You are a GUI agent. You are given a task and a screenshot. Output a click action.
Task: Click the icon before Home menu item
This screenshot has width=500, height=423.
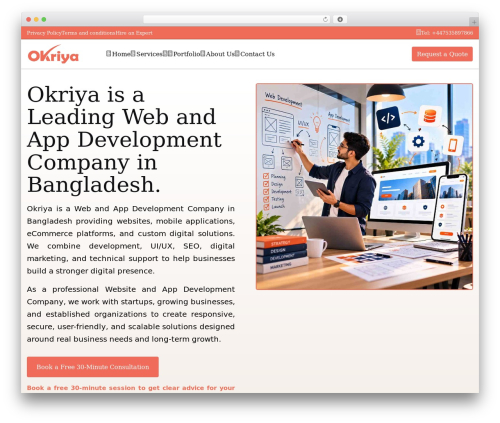pyautogui.click(x=109, y=53)
